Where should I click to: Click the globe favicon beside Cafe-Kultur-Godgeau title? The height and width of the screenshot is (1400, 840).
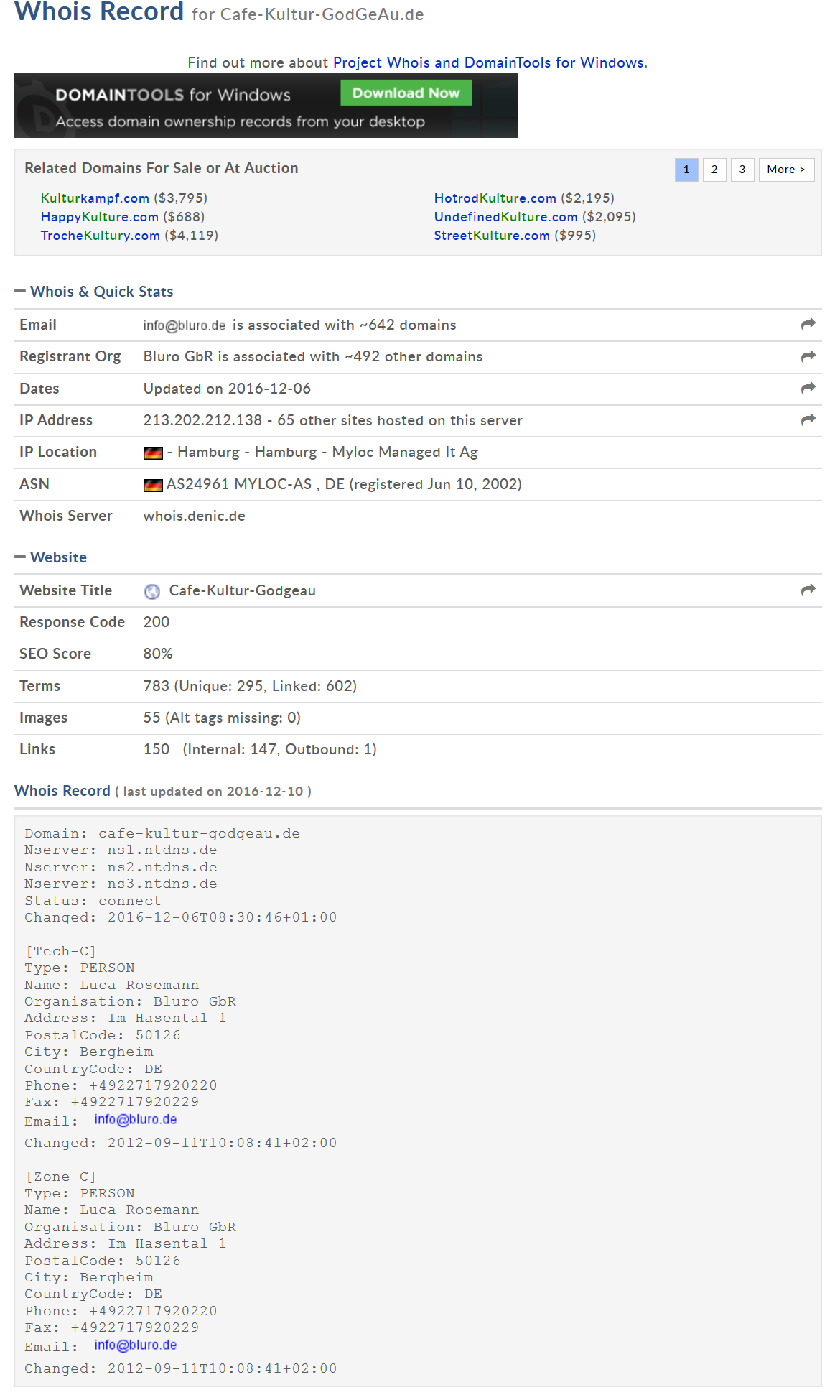point(152,591)
